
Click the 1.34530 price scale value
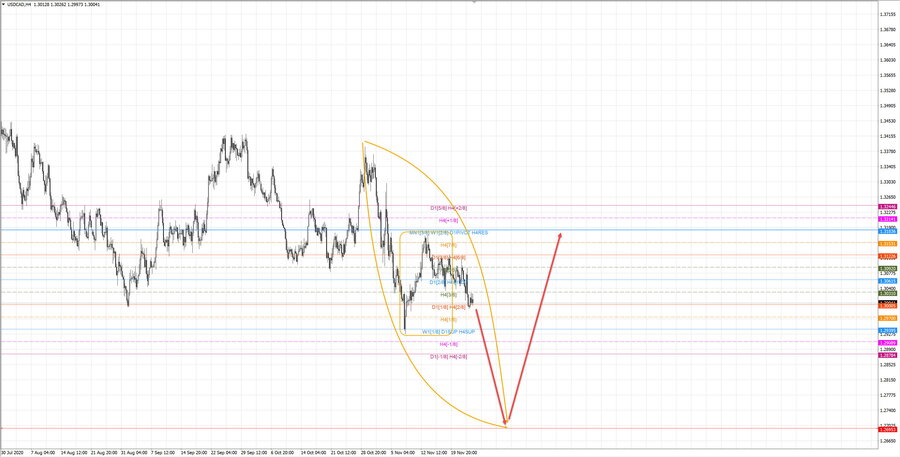click(887, 121)
